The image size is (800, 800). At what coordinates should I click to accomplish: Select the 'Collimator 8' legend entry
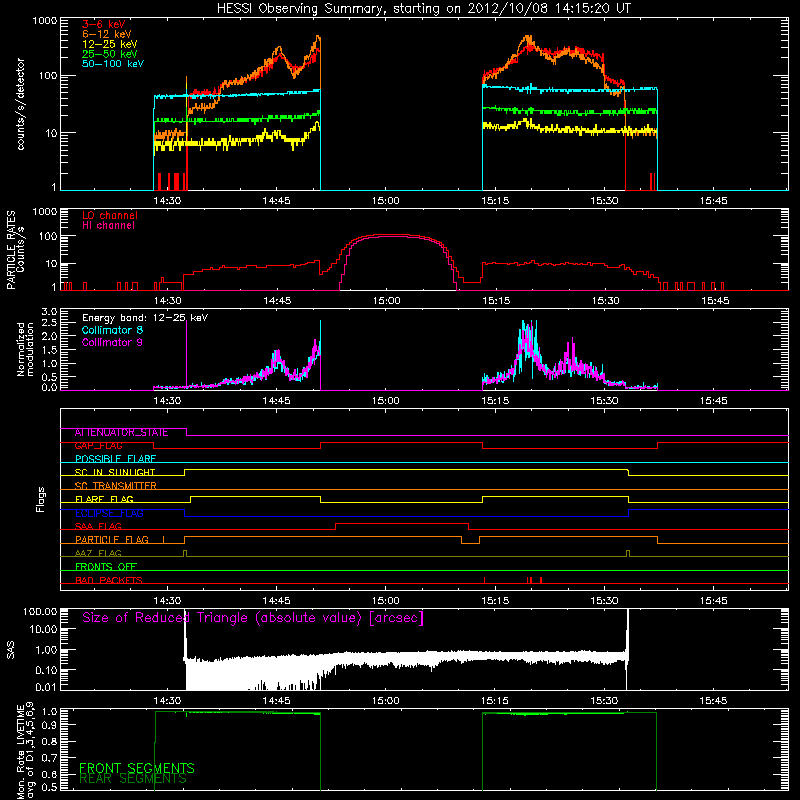(112, 330)
